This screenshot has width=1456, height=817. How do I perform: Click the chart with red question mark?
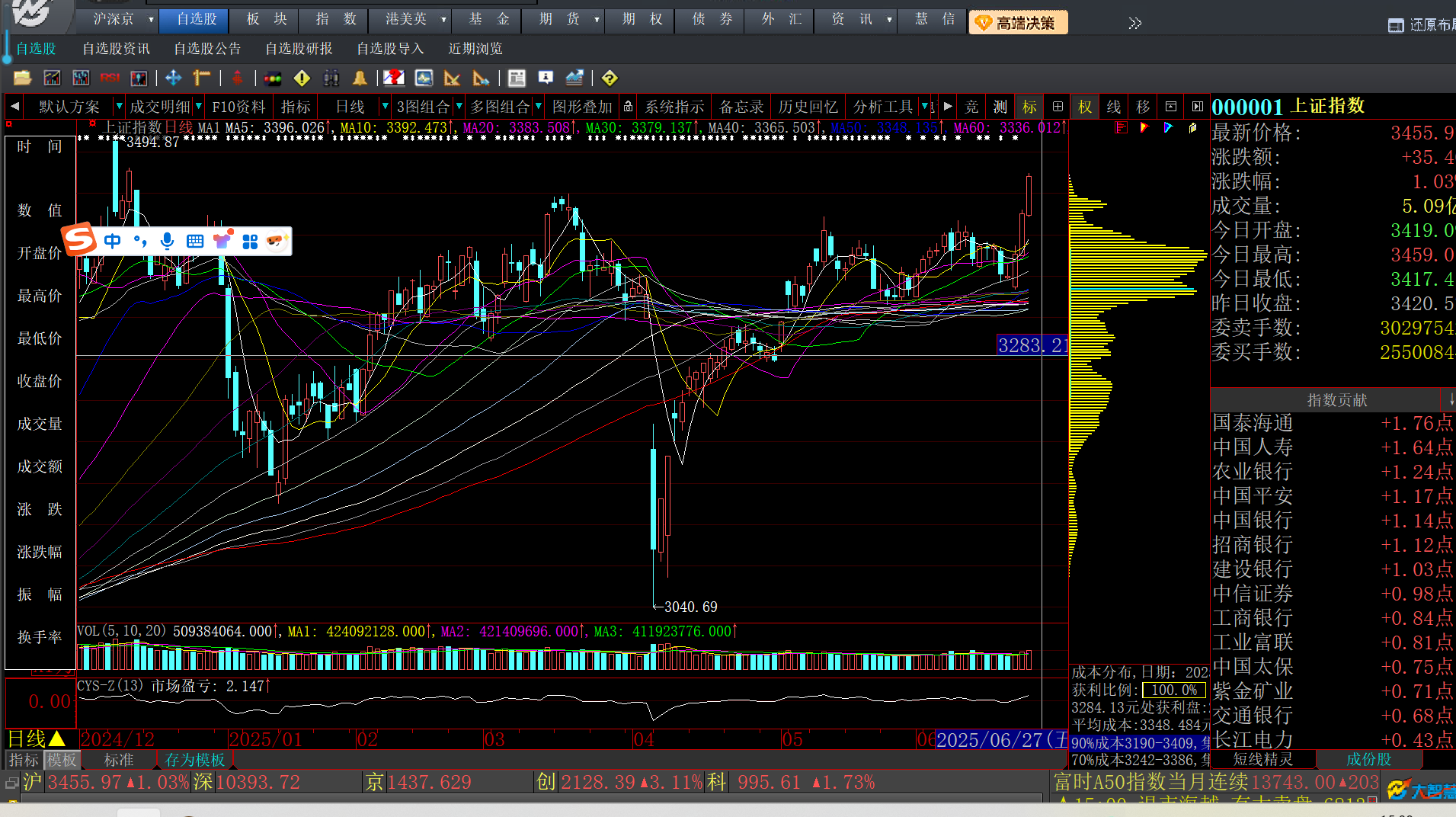click(394, 78)
